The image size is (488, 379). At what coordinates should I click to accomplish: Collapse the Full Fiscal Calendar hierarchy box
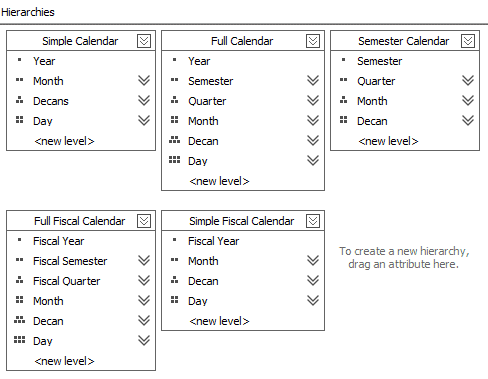(x=144, y=221)
